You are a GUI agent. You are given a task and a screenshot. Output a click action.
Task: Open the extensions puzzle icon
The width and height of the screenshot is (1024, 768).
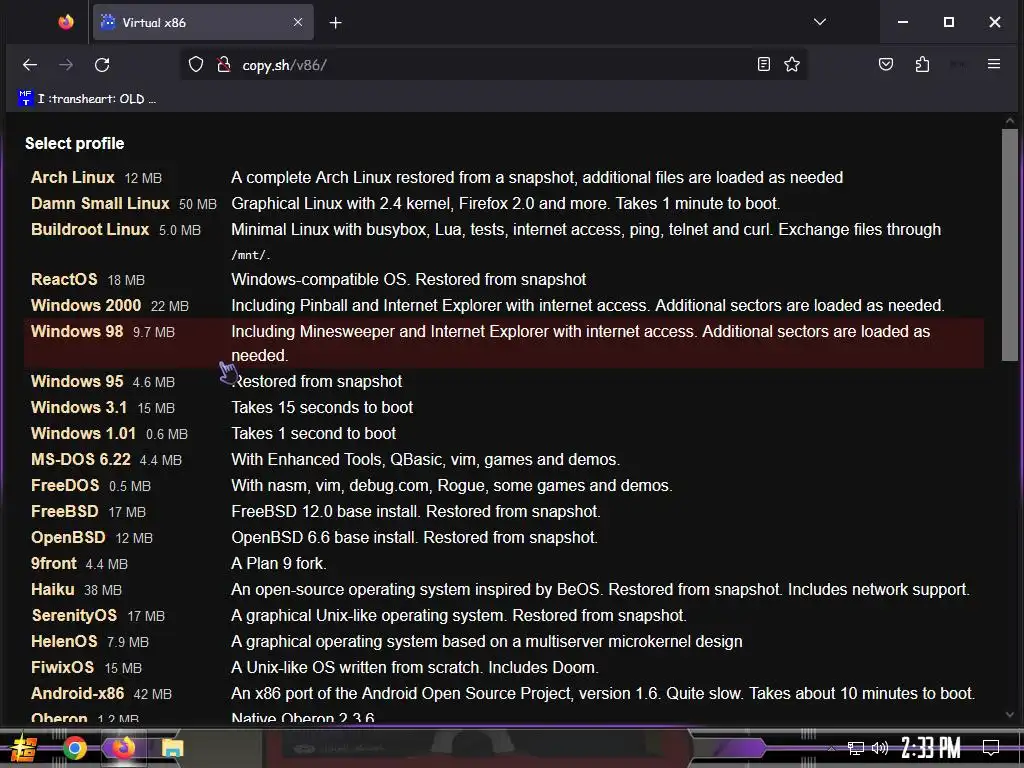(922, 64)
